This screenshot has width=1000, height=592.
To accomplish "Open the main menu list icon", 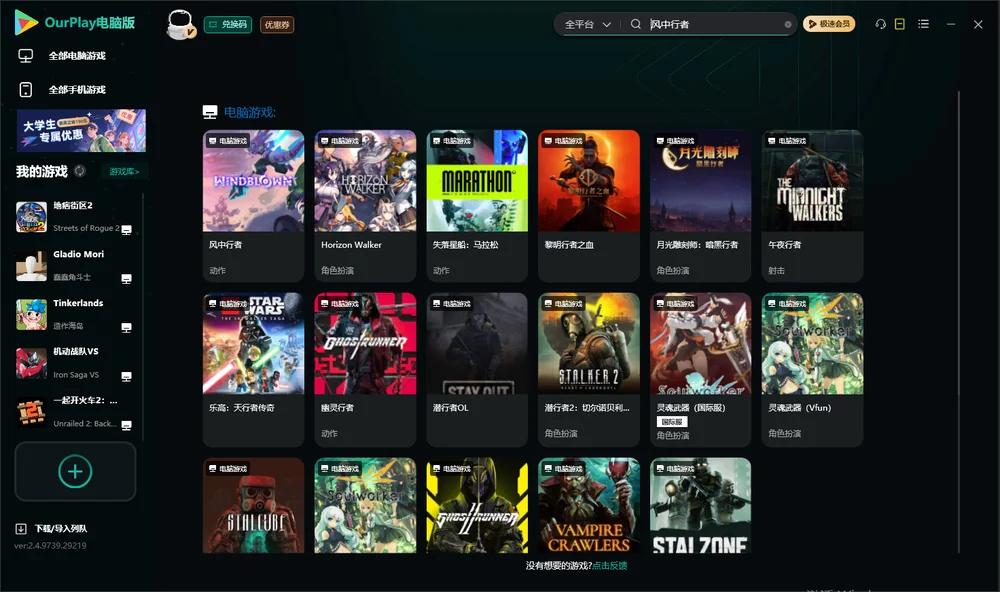I will pyautogui.click(x=923, y=24).
